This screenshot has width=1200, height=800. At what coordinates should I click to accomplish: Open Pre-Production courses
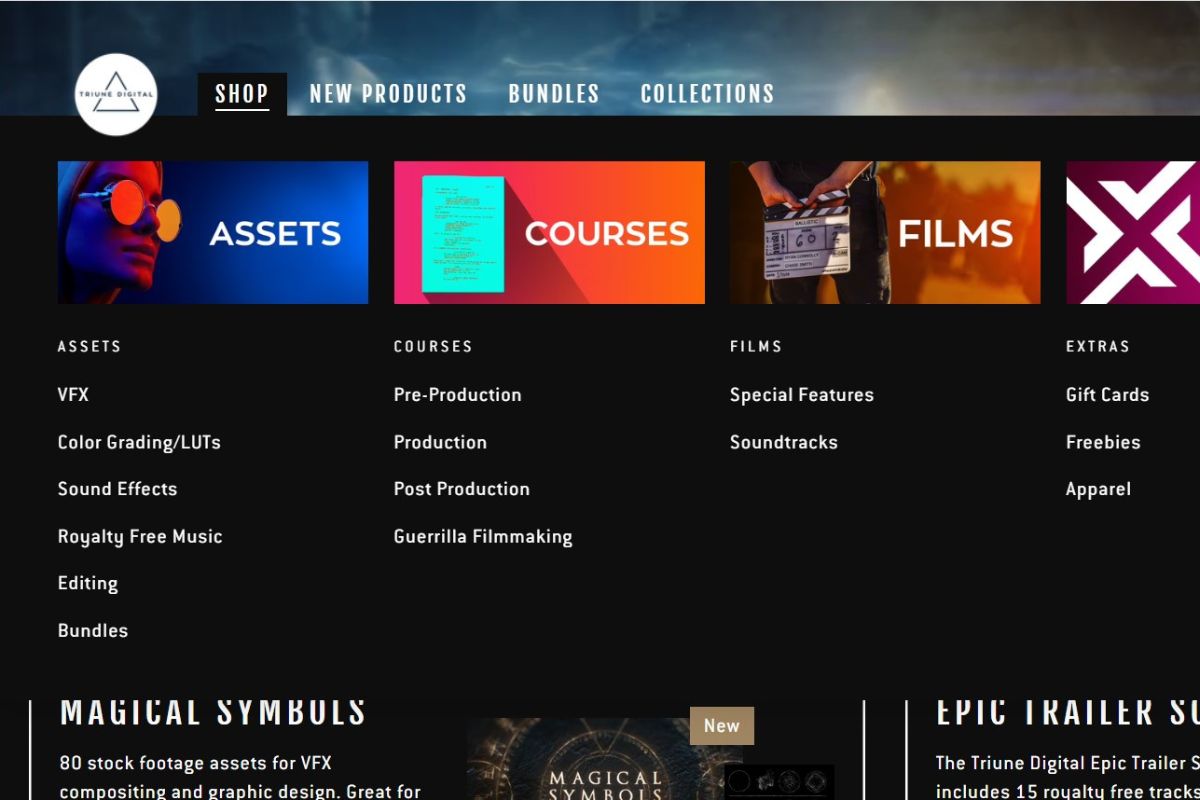pyautogui.click(x=458, y=395)
